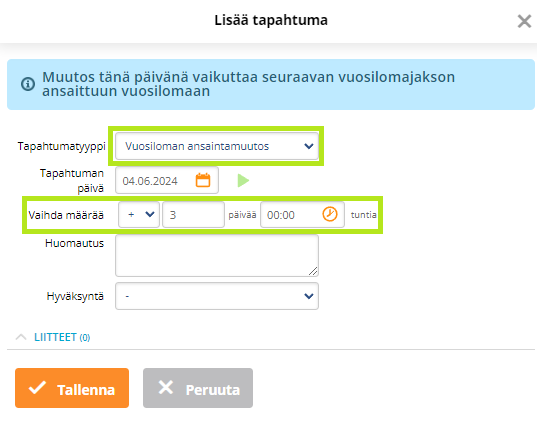Click the päivää amount field

(193, 215)
